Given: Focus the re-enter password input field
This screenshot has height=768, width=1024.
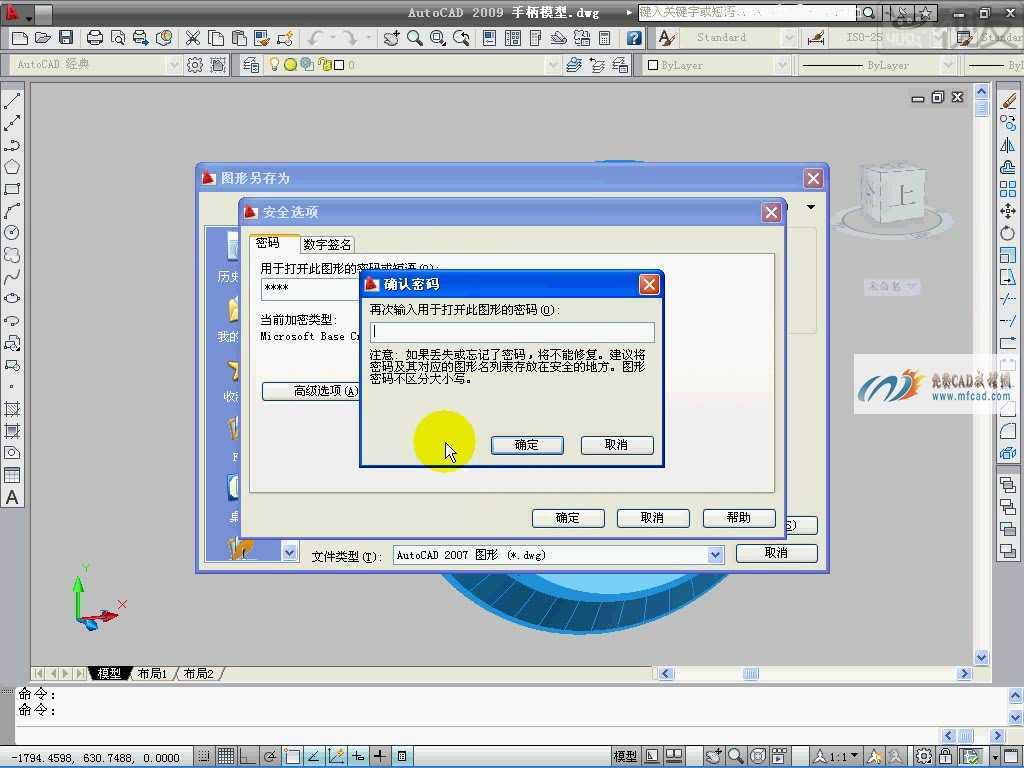Looking at the screenshot, I should point(512,332).
